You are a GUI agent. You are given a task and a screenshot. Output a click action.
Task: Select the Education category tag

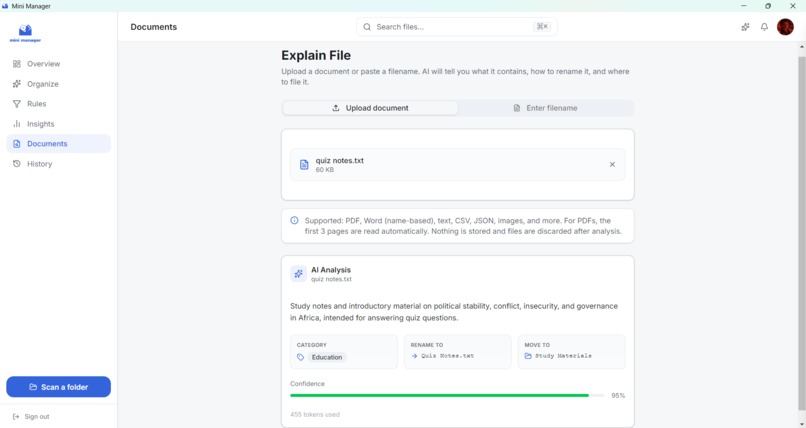(327, 357)
